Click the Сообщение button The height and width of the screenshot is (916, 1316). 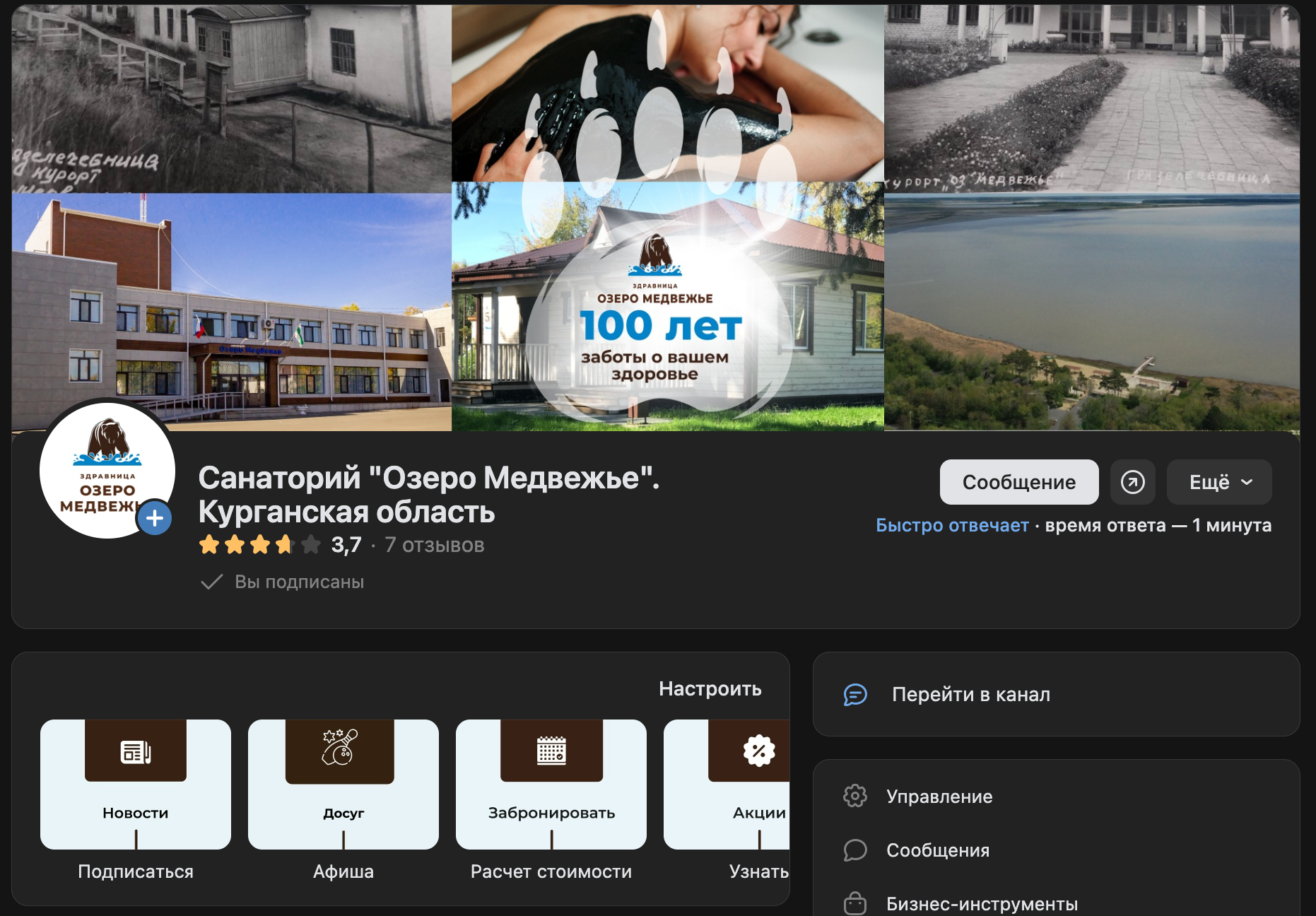[1018, 482]
